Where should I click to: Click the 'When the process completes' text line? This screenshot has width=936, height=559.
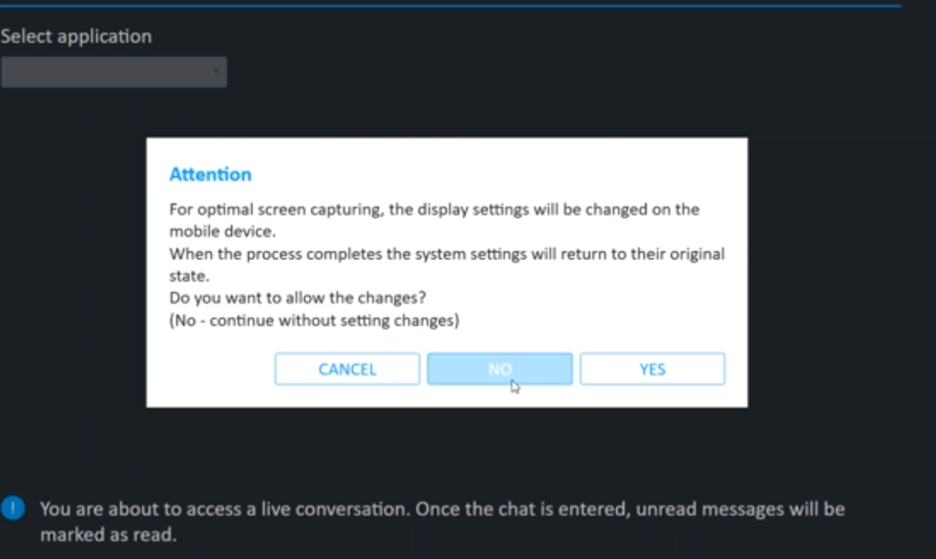tap(447, 254)
